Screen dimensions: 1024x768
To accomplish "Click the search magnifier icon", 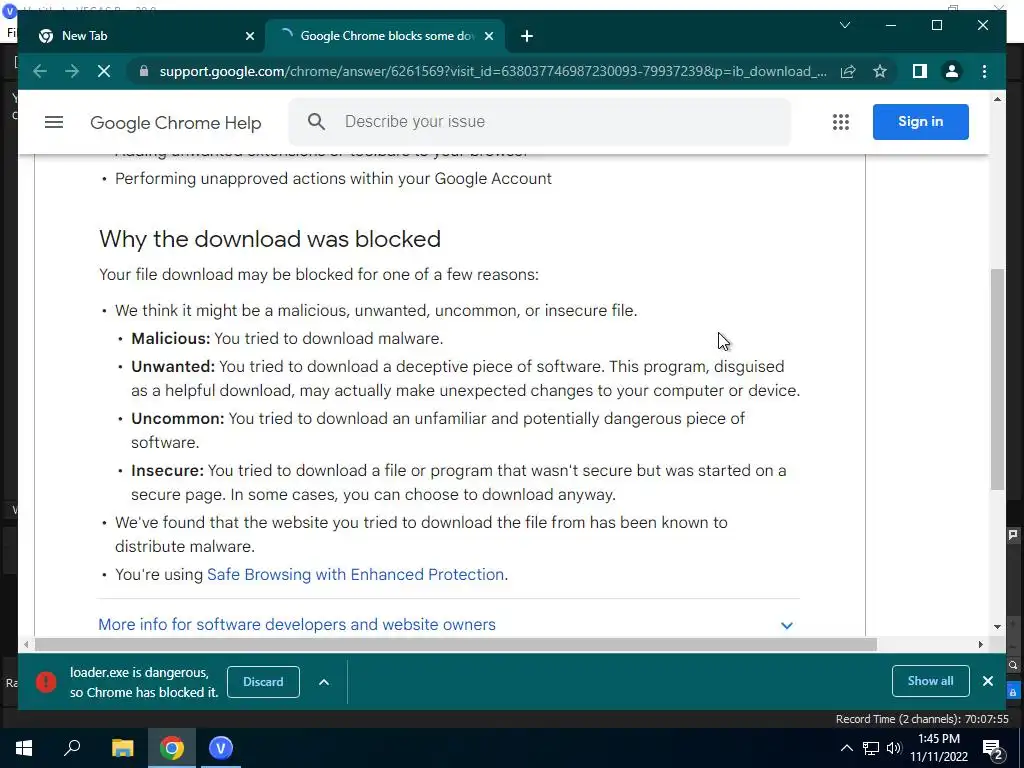I will pyautogui.click(x=316, y=121).
